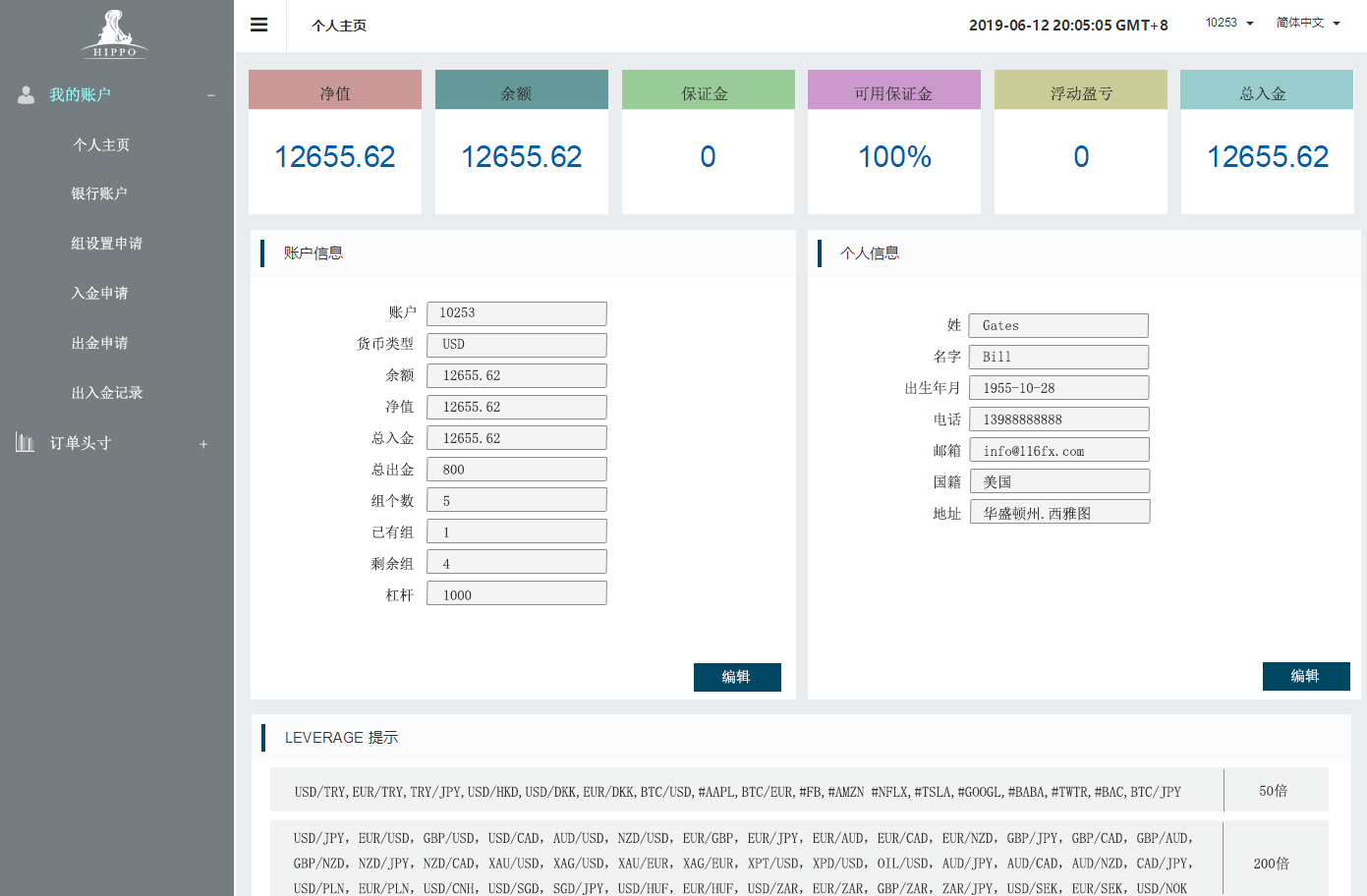Image resolution: width=1367 pixels, height=896 pixels.
Task: Click the HIPPO logo
Action: point(115,35)
